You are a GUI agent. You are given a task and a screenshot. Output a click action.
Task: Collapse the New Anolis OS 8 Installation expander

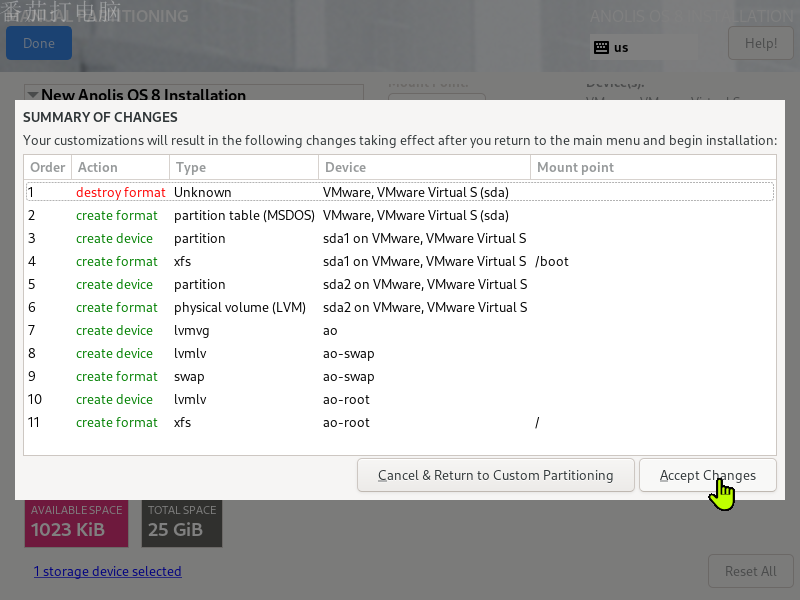[33, 95]
